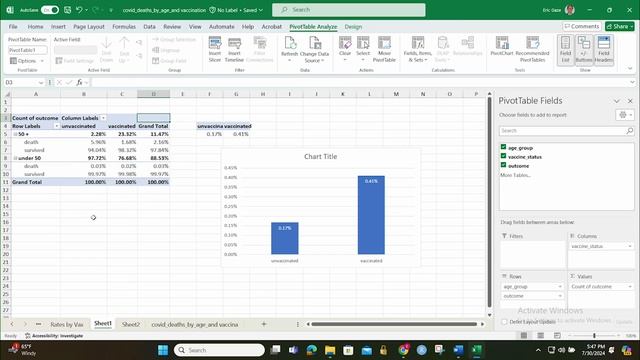Toggle the +/- Buttons display
640x360 pixels.
point(584,49)
